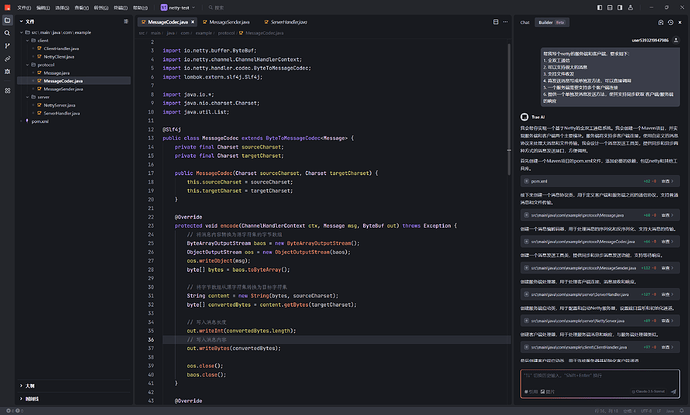Close the MessageCodec.java tab
This screenshot has width=690, height=415.
pos(193,22)
